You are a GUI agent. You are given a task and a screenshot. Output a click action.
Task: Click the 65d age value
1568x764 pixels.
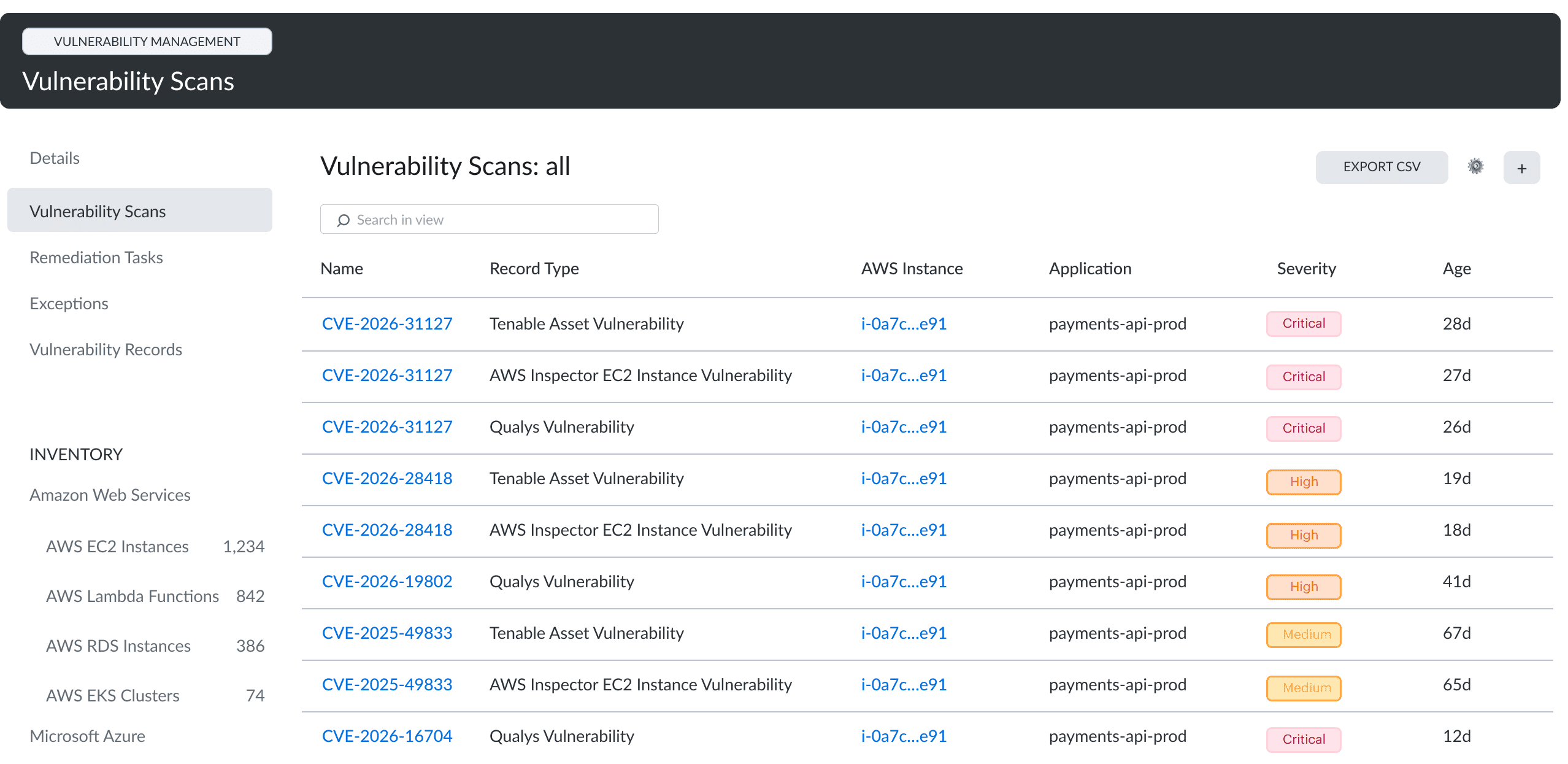(1456, 684)
